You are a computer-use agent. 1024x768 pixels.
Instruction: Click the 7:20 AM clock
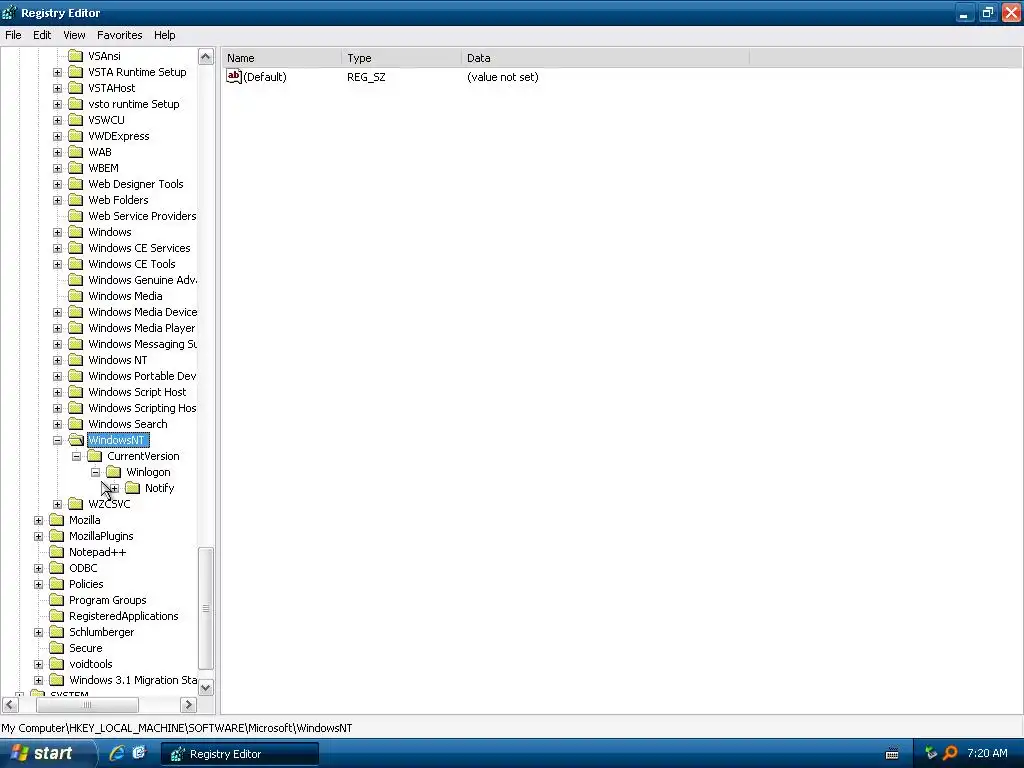click(987, 753)
